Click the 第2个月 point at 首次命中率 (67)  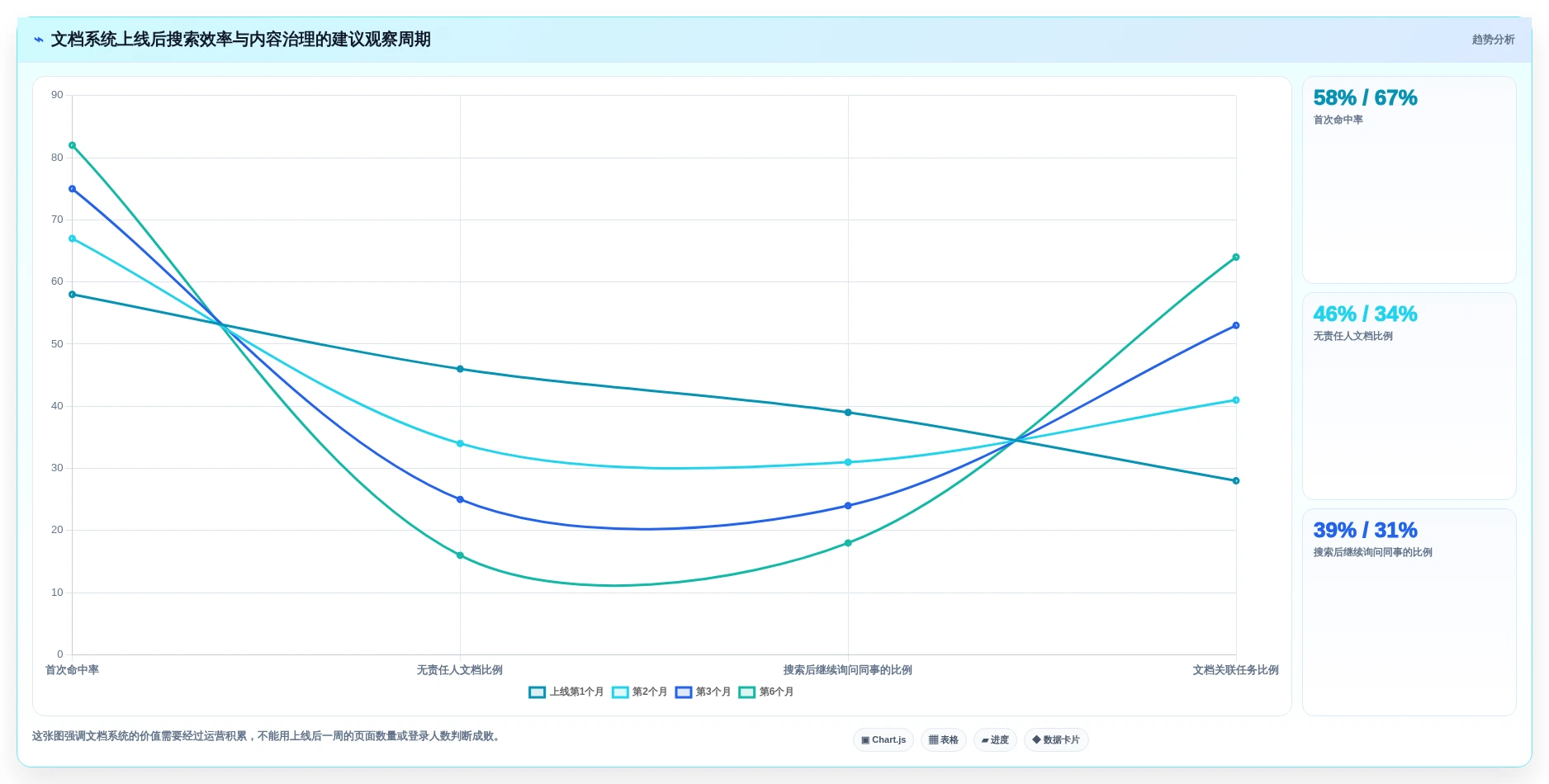(73, 239)
